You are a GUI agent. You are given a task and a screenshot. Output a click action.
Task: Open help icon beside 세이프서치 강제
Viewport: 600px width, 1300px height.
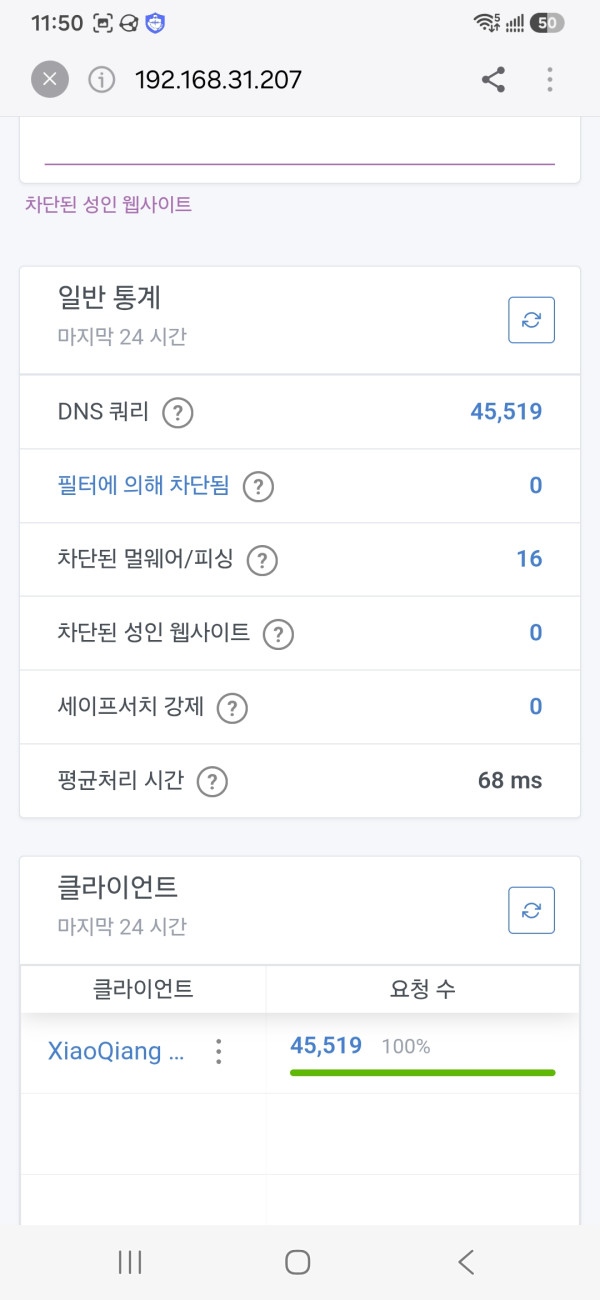[232, 708]
